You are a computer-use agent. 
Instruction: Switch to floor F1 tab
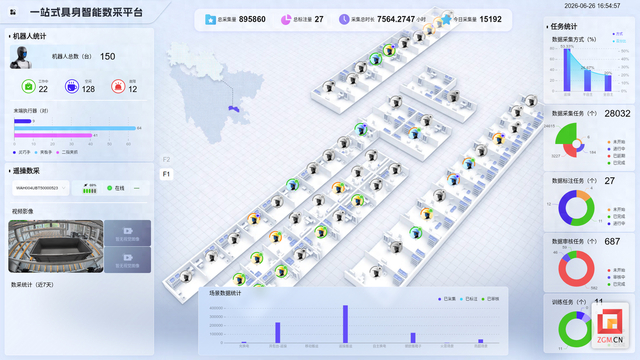166,174
